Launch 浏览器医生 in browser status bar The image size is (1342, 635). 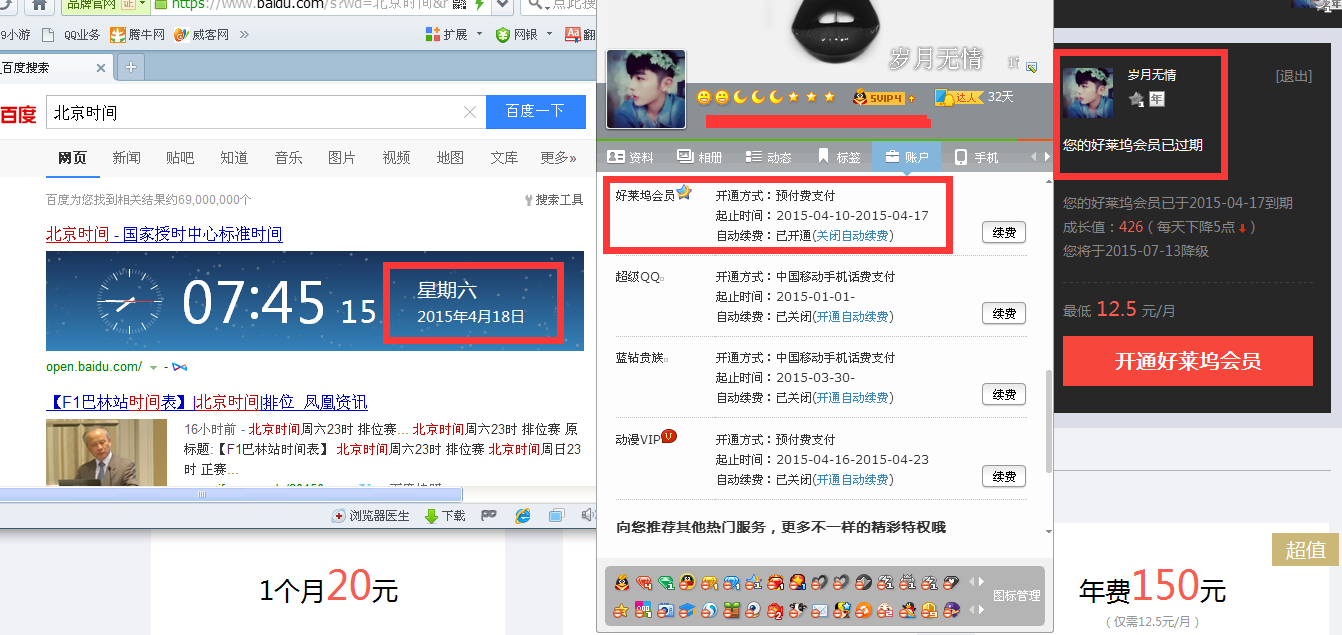[371, 516]
